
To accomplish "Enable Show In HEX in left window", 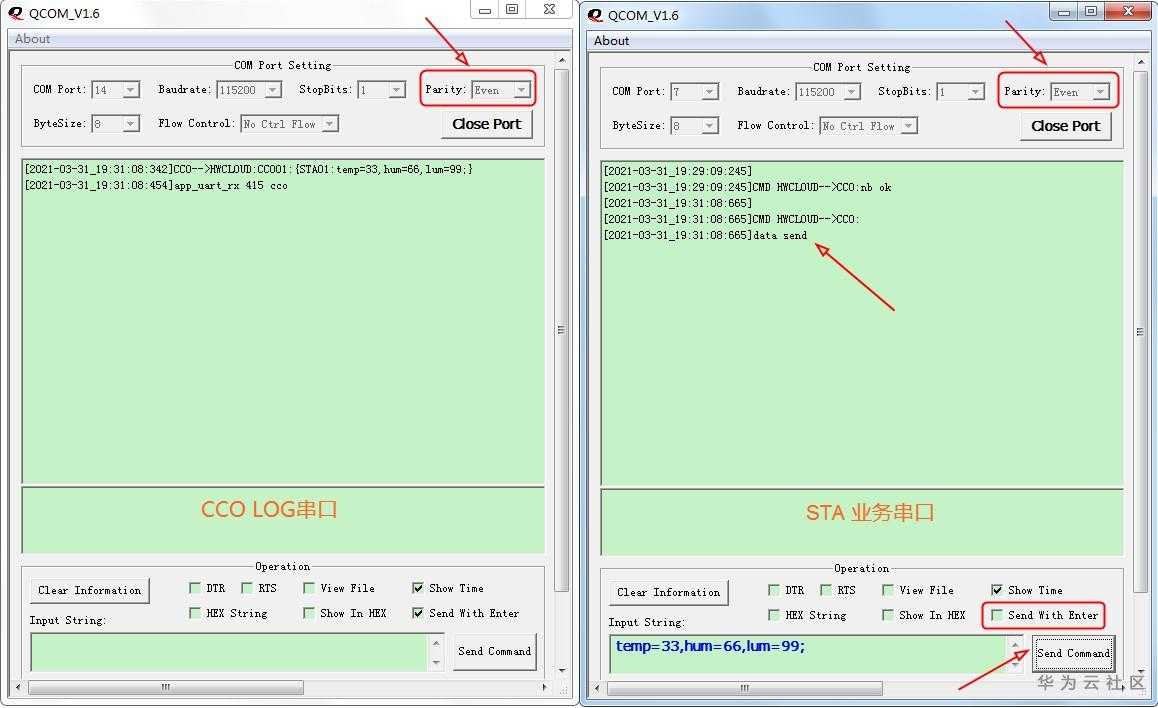I will (x=309, y=613).
